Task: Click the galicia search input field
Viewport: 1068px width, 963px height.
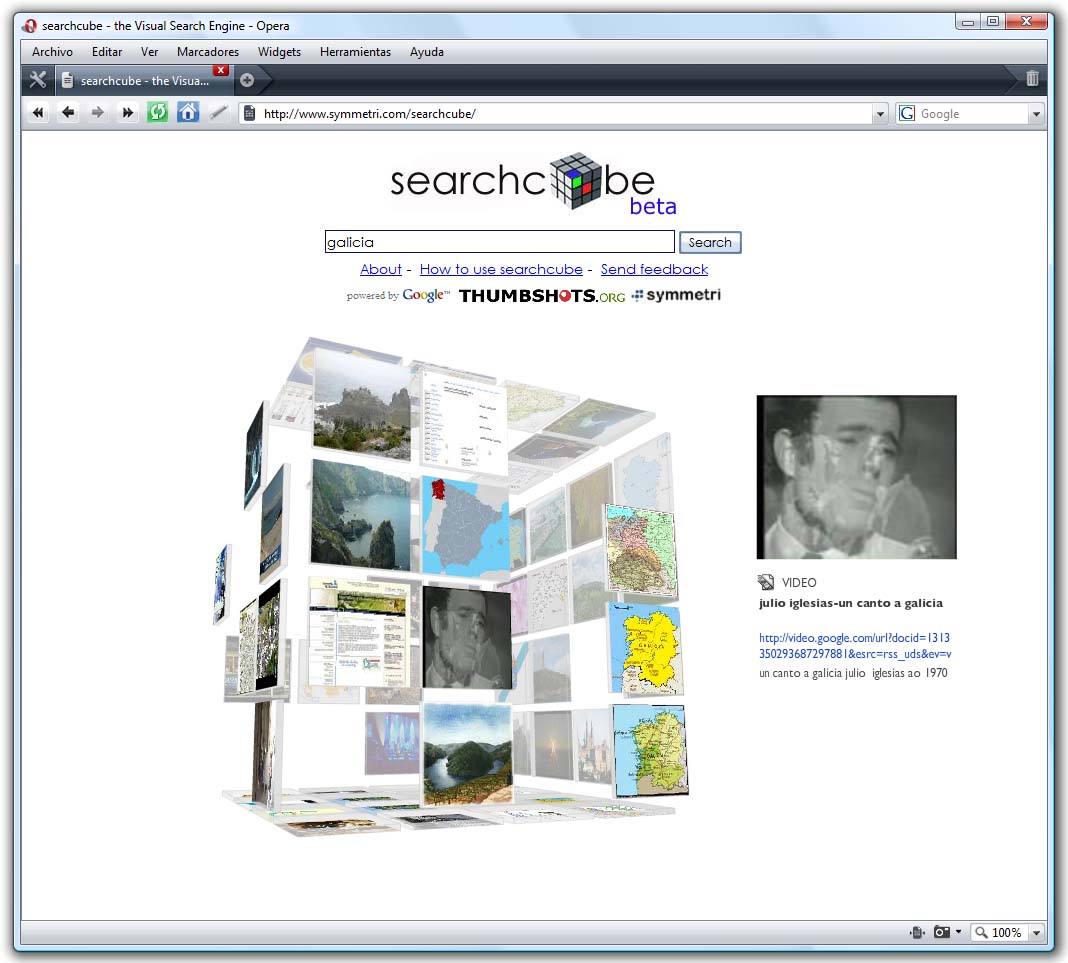Action: coord(500,242)
